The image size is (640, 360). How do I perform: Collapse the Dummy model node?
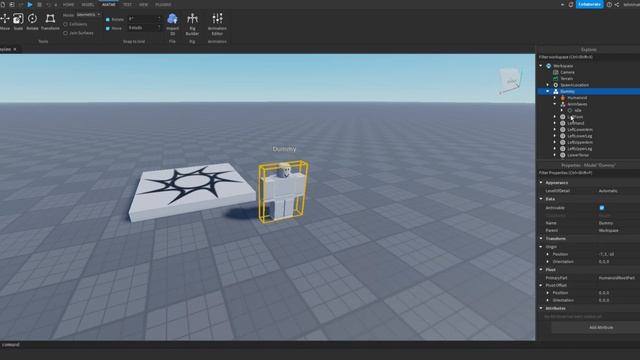point(548,91)
